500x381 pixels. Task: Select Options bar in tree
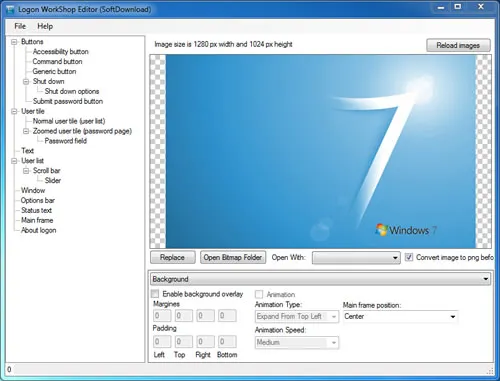pos(38,200)
